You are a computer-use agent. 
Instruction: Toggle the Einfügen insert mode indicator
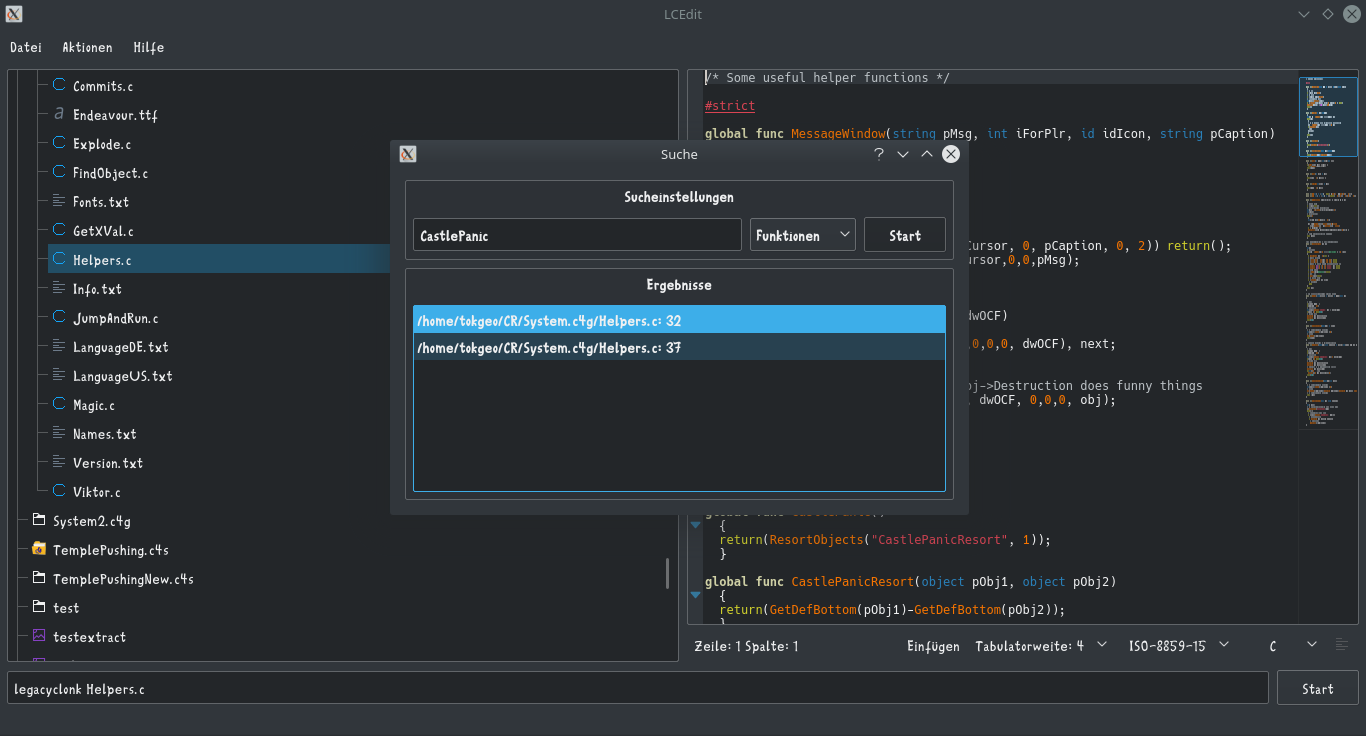click(x=933, y=646)
